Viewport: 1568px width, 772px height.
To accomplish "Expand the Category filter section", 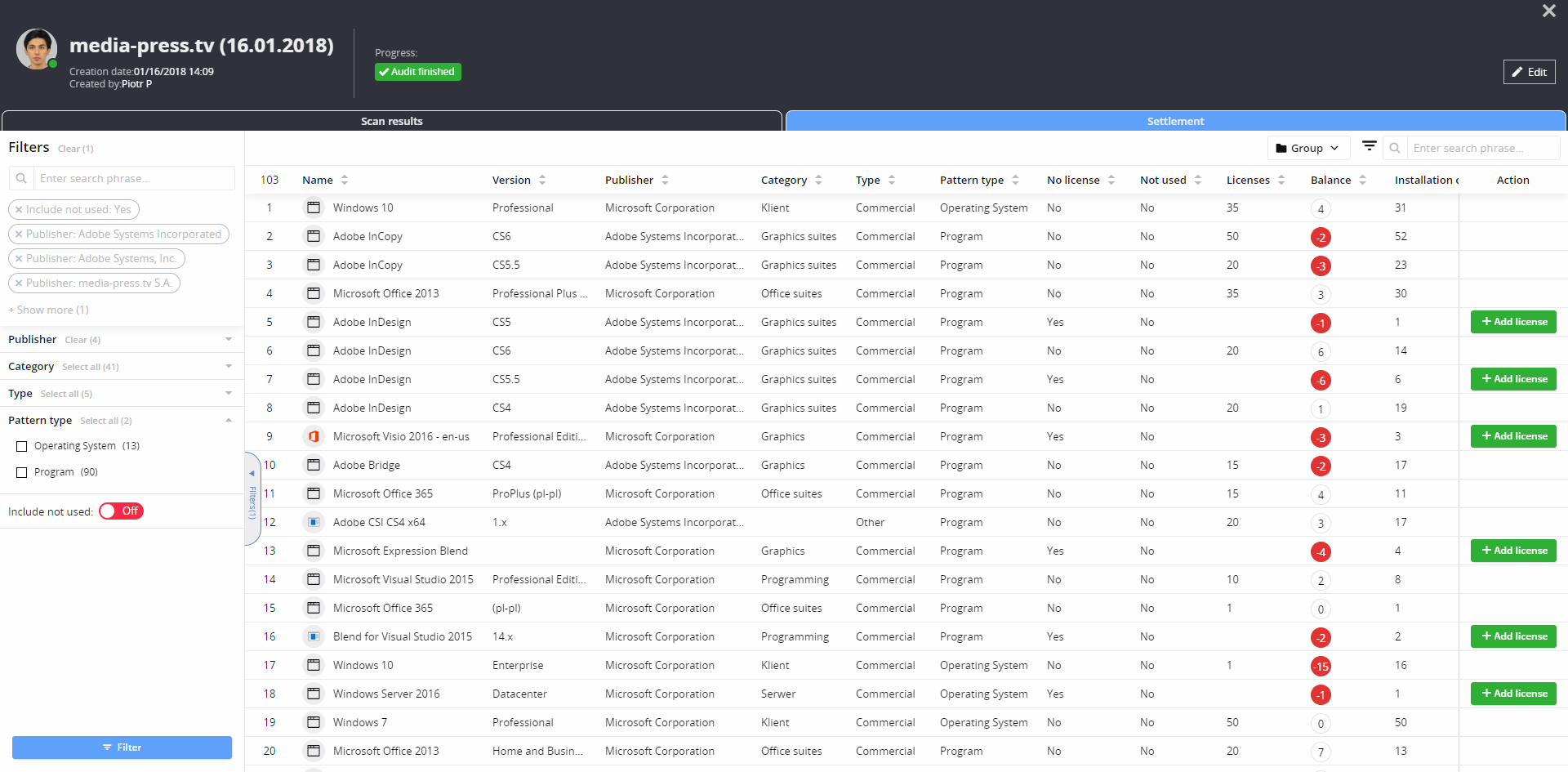I will click(229, 366).
